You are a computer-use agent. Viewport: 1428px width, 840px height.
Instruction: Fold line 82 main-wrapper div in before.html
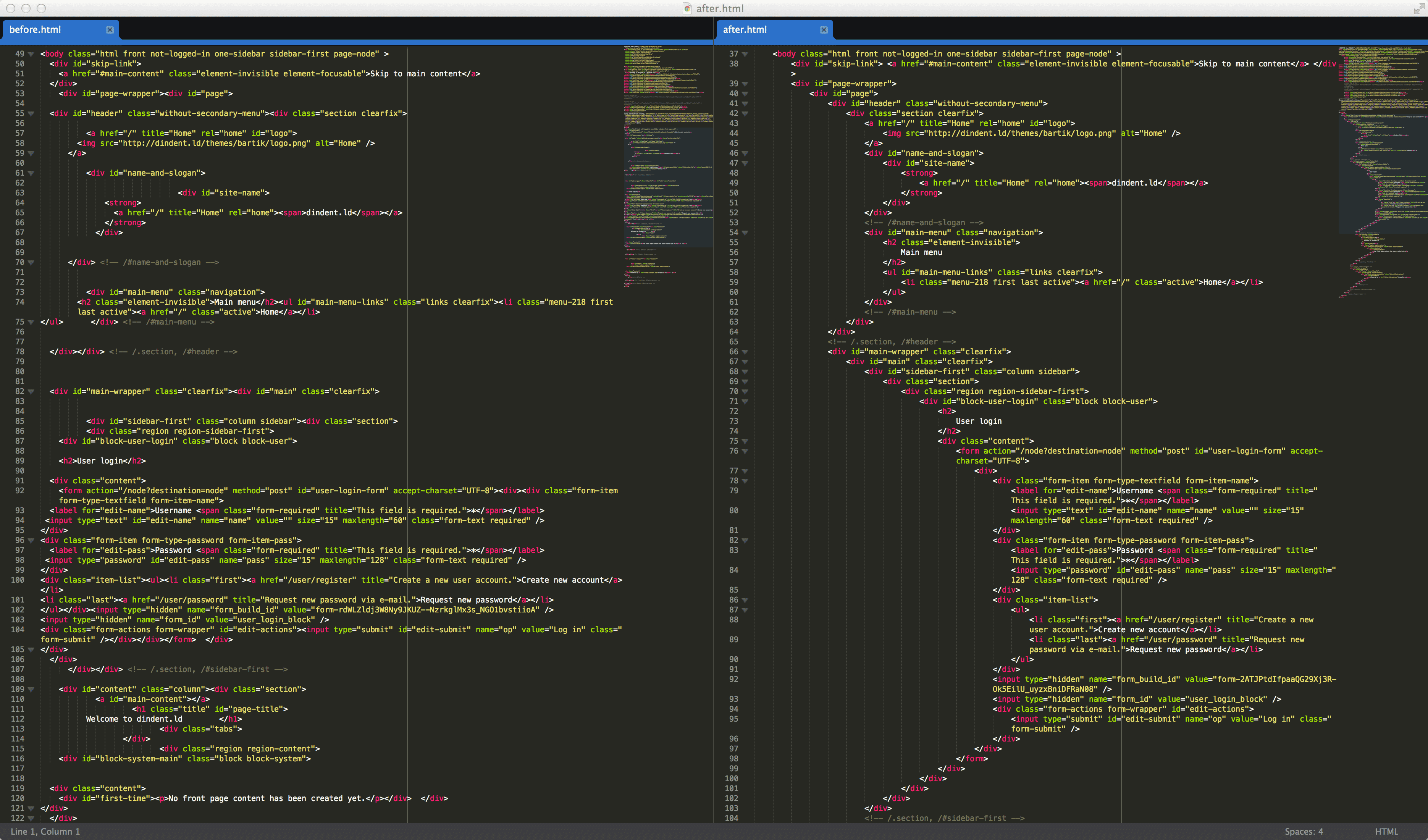coord(31,392)
